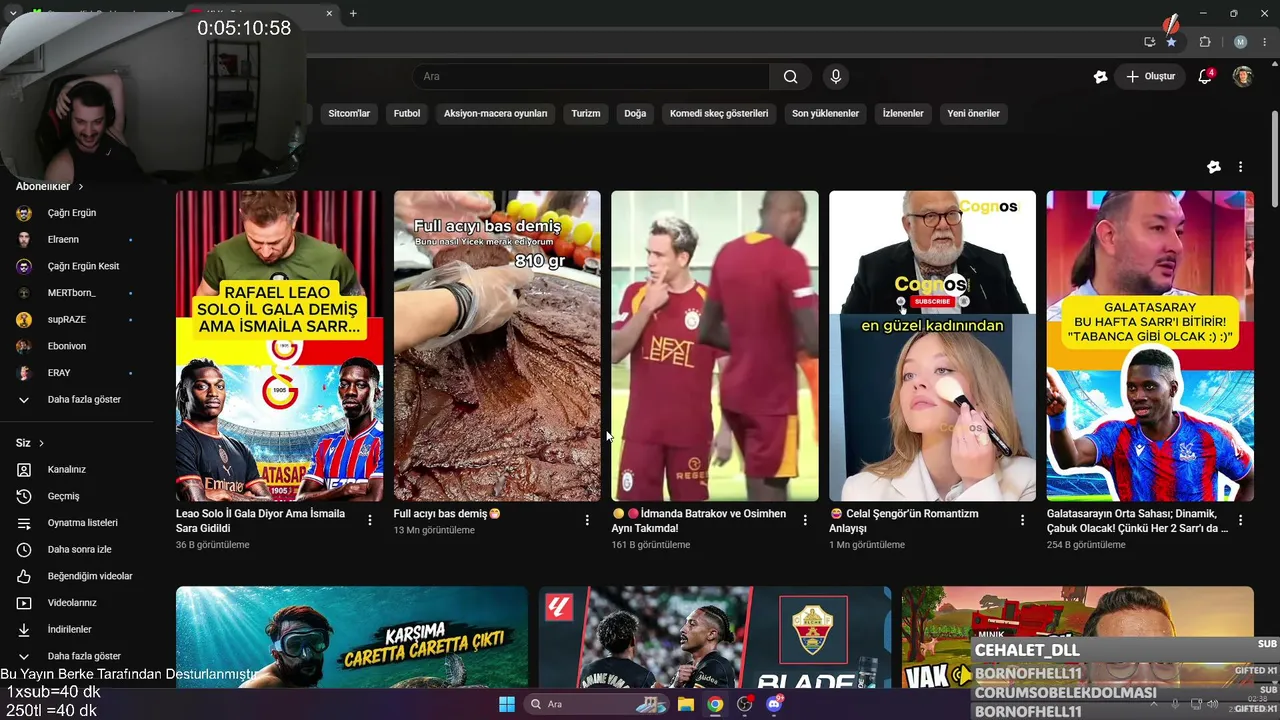
Task: Open options for Leao Solo İl Gala short
Action: 370,520
